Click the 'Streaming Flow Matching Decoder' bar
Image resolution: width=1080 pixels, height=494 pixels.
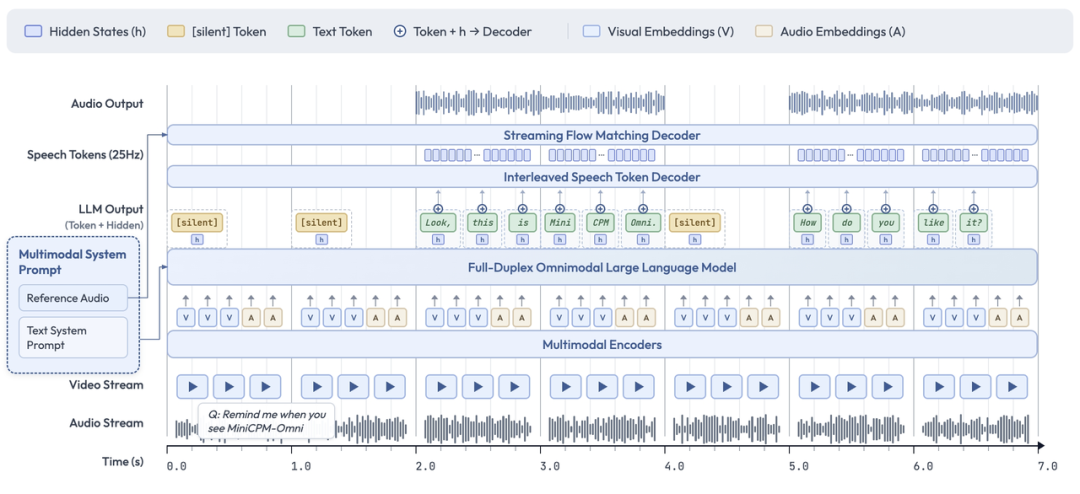pos(602,135)
